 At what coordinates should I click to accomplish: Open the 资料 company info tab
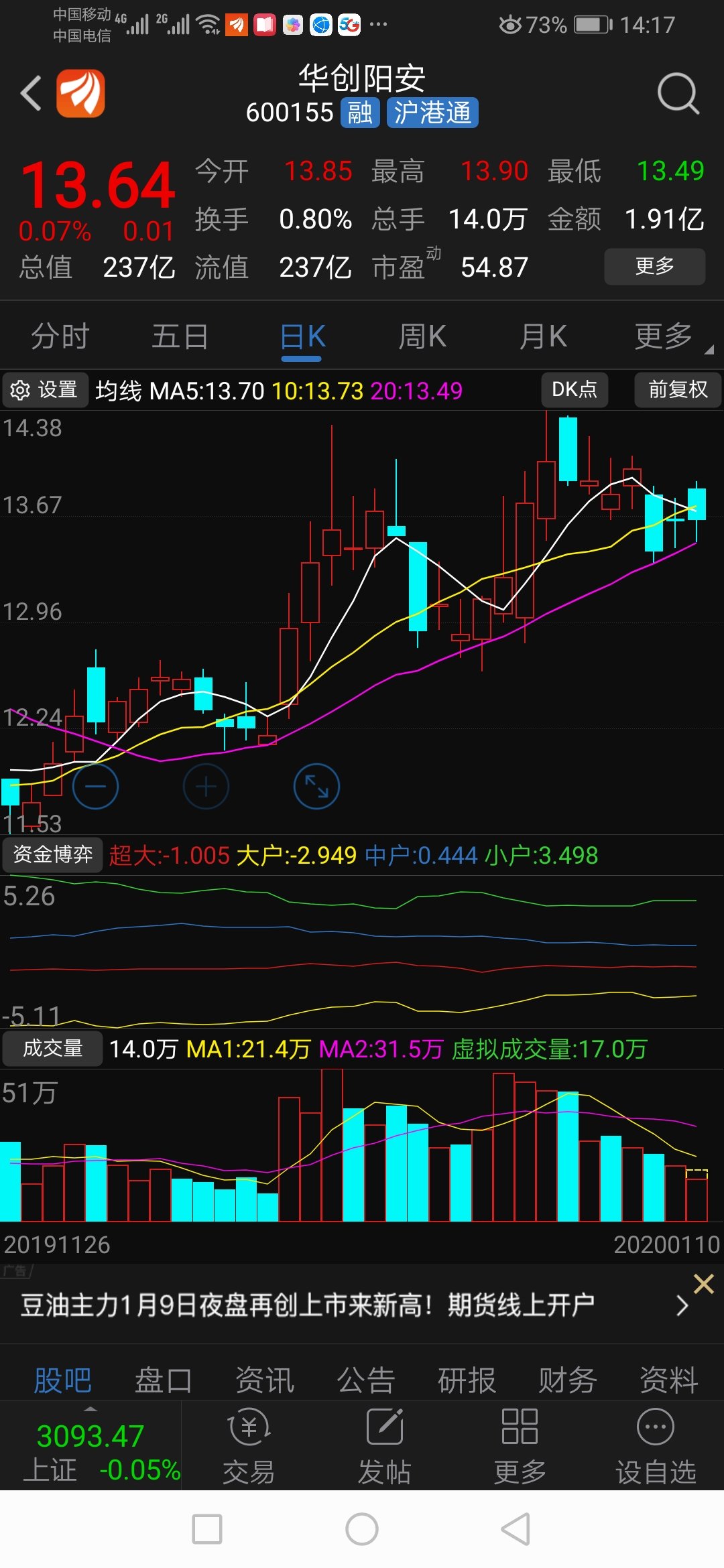pos(669,1380)
